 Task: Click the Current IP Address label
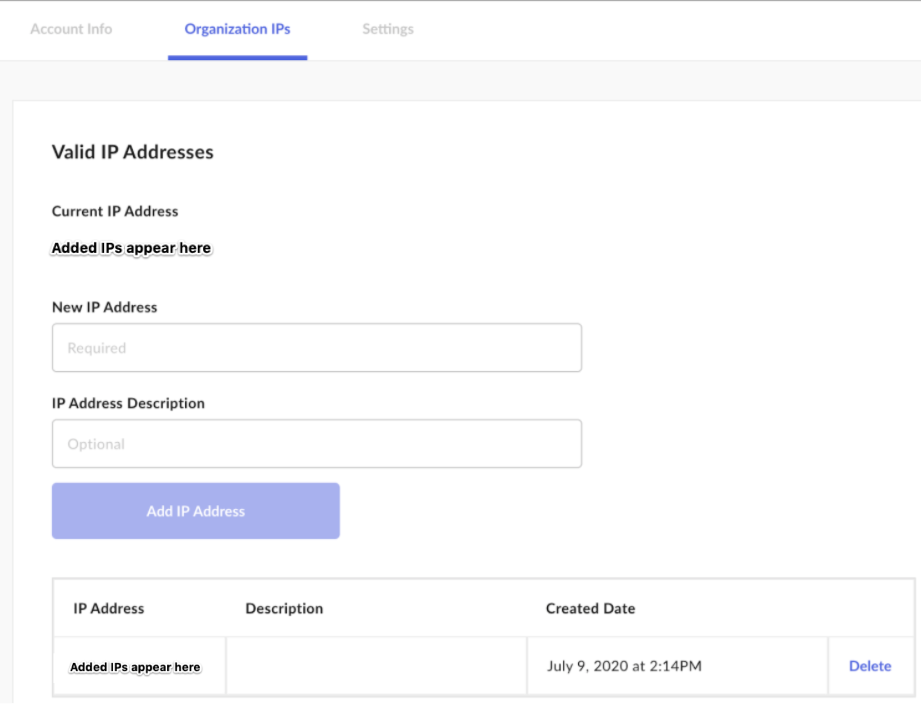[x=115, y=211]
